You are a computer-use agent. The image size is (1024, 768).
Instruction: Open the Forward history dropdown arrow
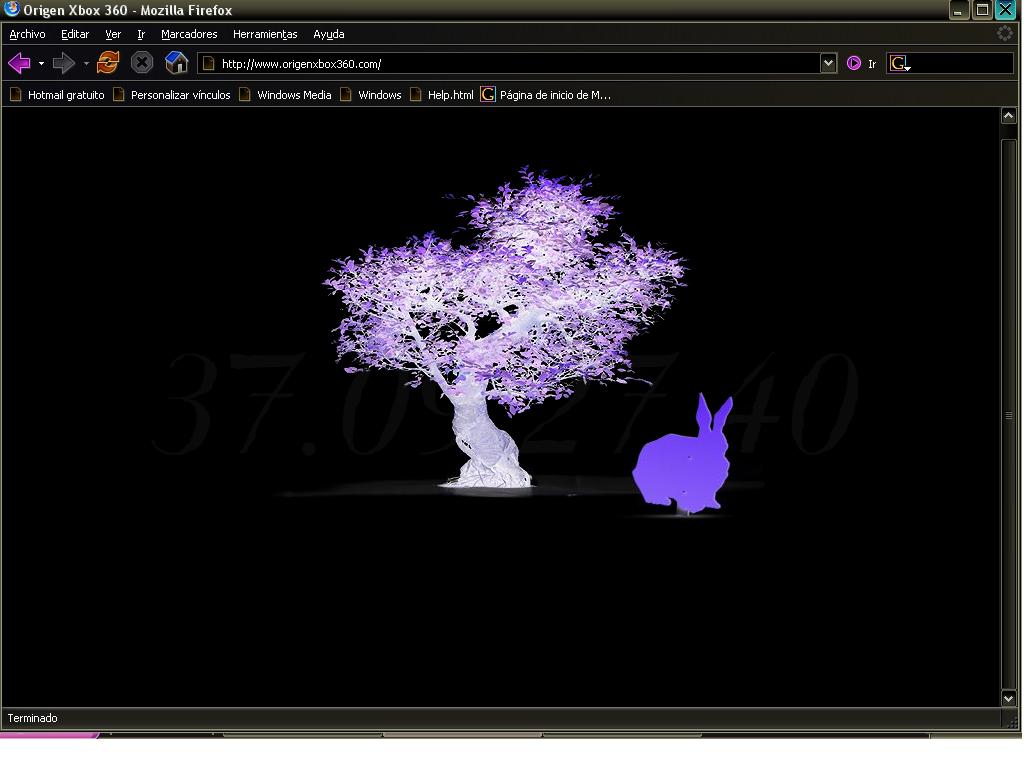(86, 64)
